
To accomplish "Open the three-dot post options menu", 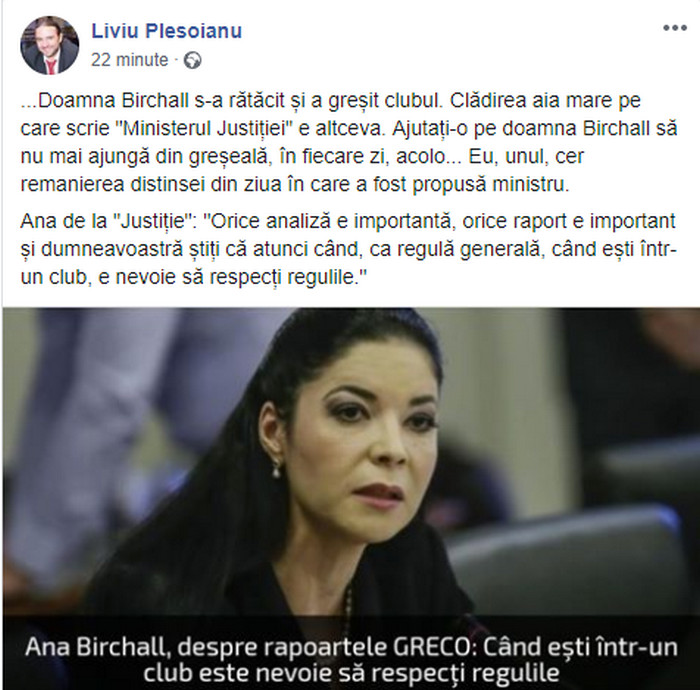I will coord(675,28).
